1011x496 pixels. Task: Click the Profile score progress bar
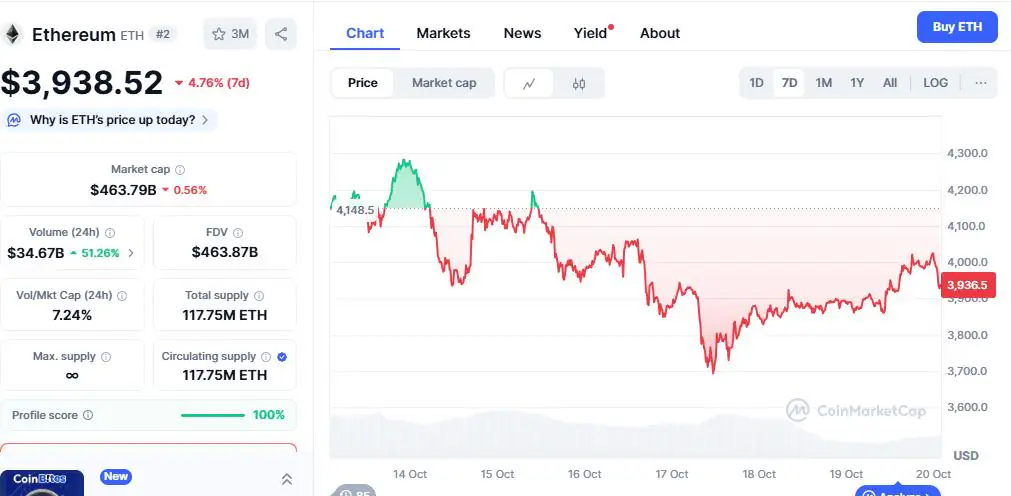click(x=213, y=415)
